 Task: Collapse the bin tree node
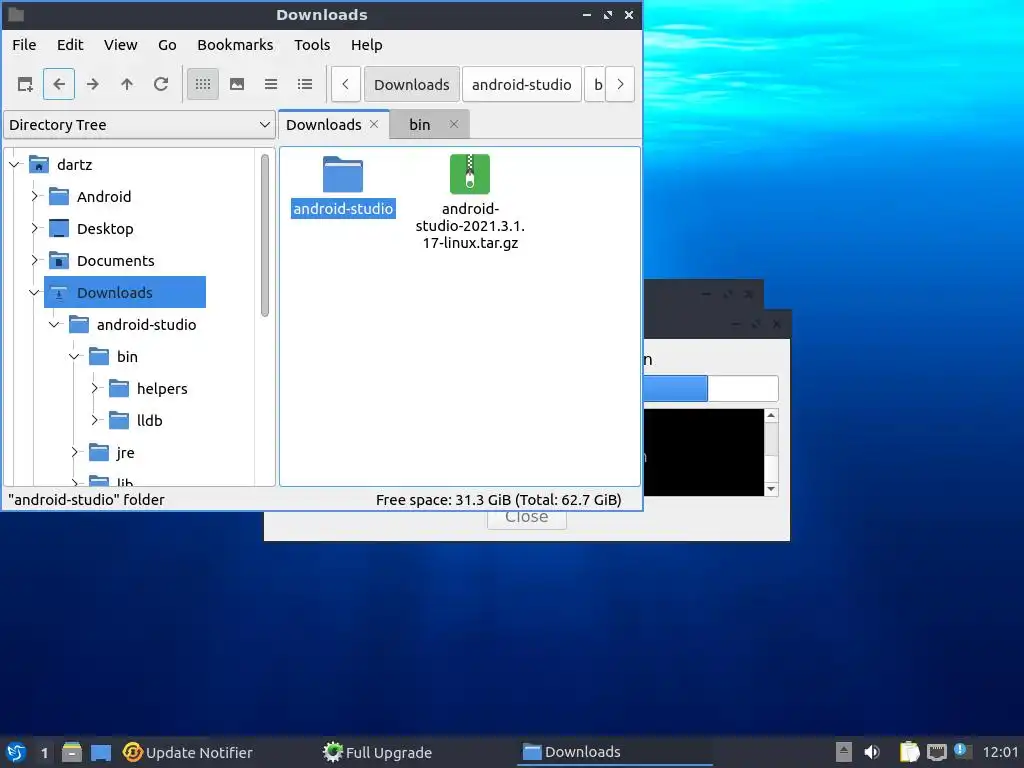tap(74, 356)
